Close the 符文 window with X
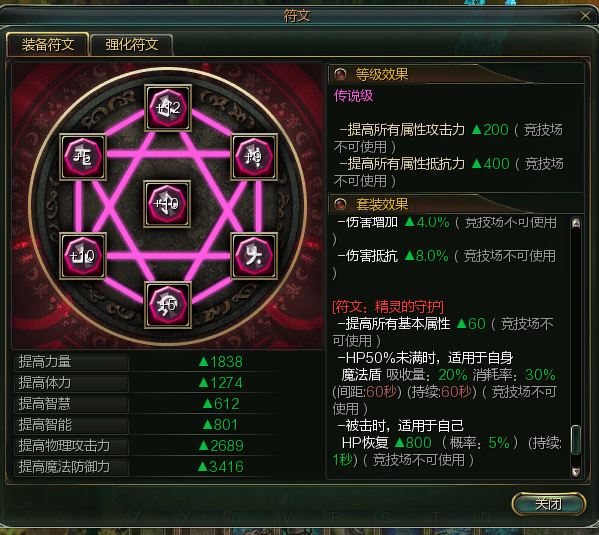599x535 pixels. click(585, 16)
